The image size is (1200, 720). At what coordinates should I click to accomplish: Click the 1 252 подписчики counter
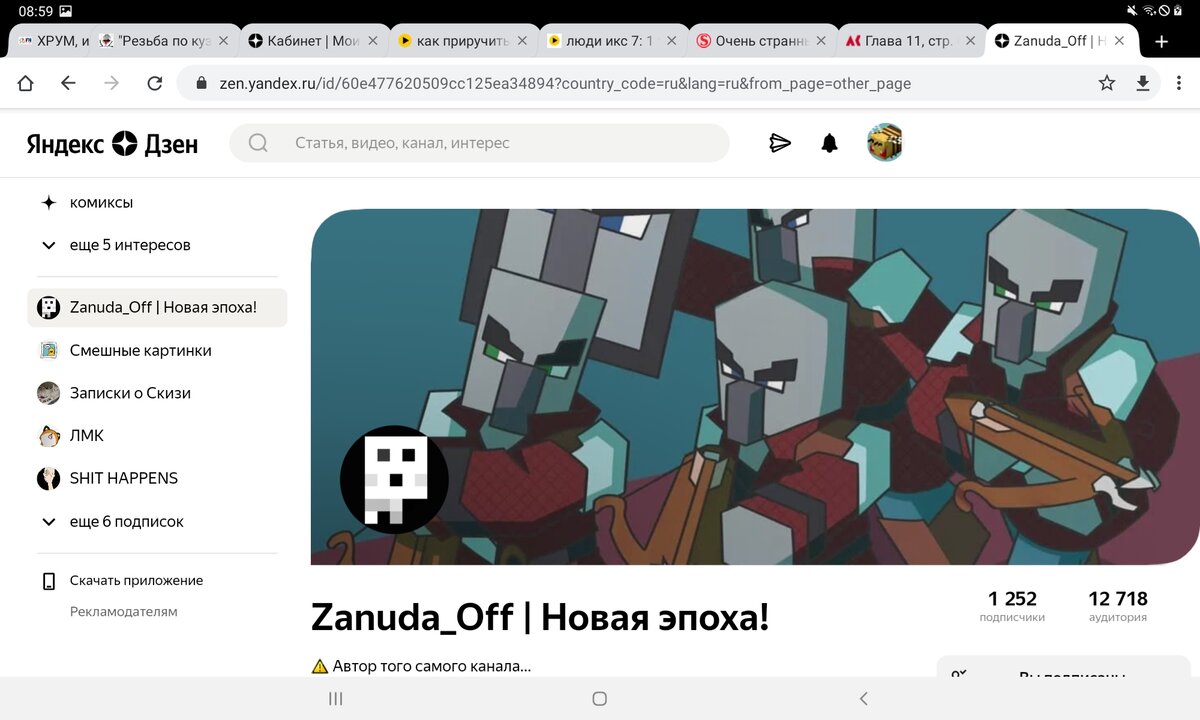tap(1012, 606)
